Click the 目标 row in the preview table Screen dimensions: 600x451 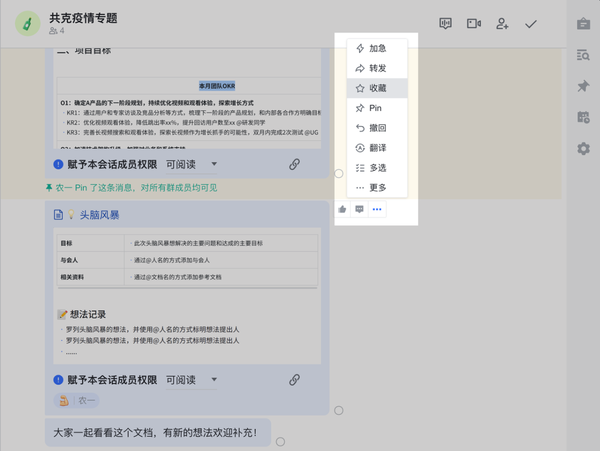(187, 243)
